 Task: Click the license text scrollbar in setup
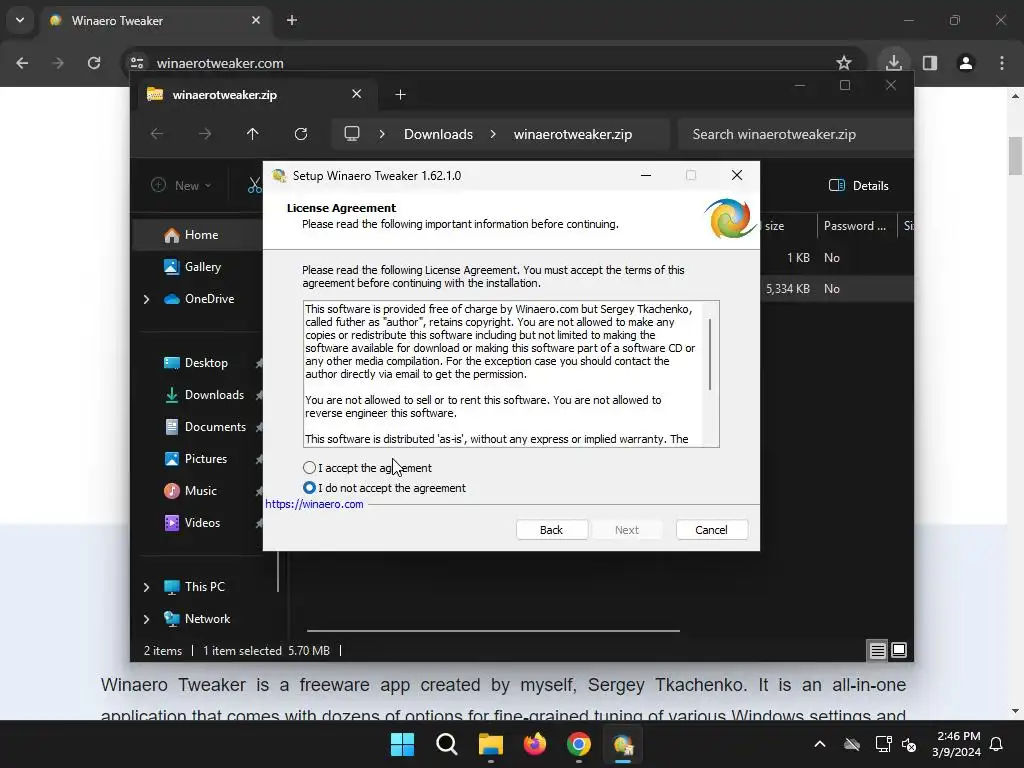(710, 355)
